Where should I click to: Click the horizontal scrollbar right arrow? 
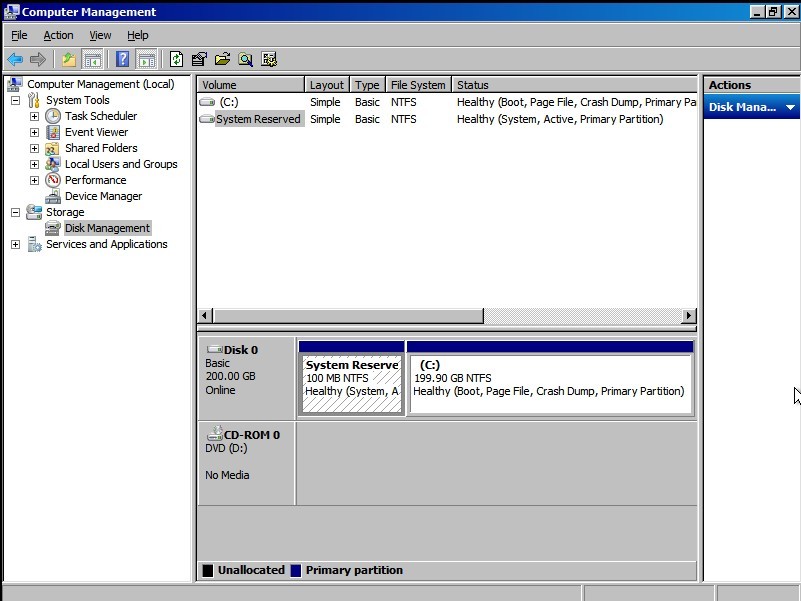[689, 315]
